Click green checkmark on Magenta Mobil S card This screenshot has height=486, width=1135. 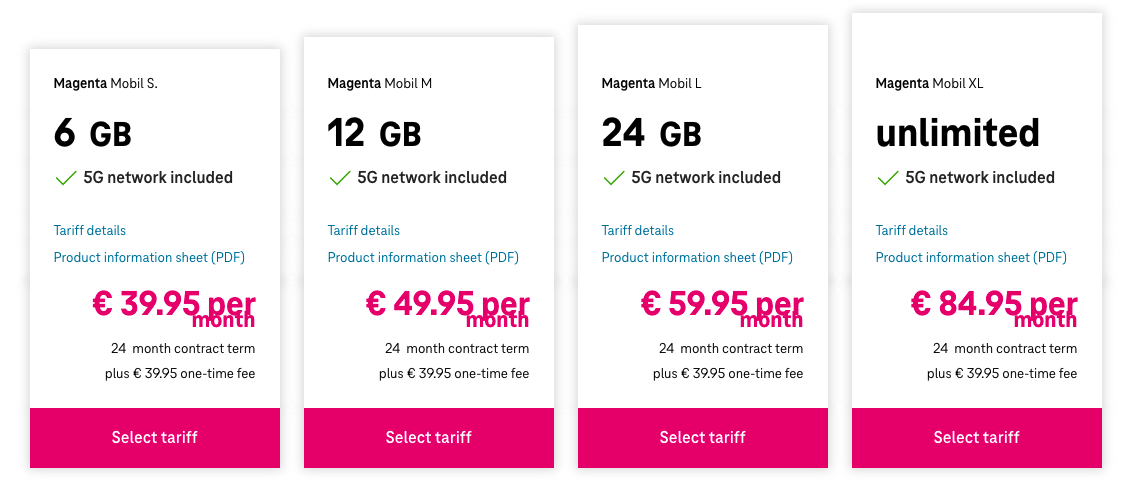pos(65,178)
